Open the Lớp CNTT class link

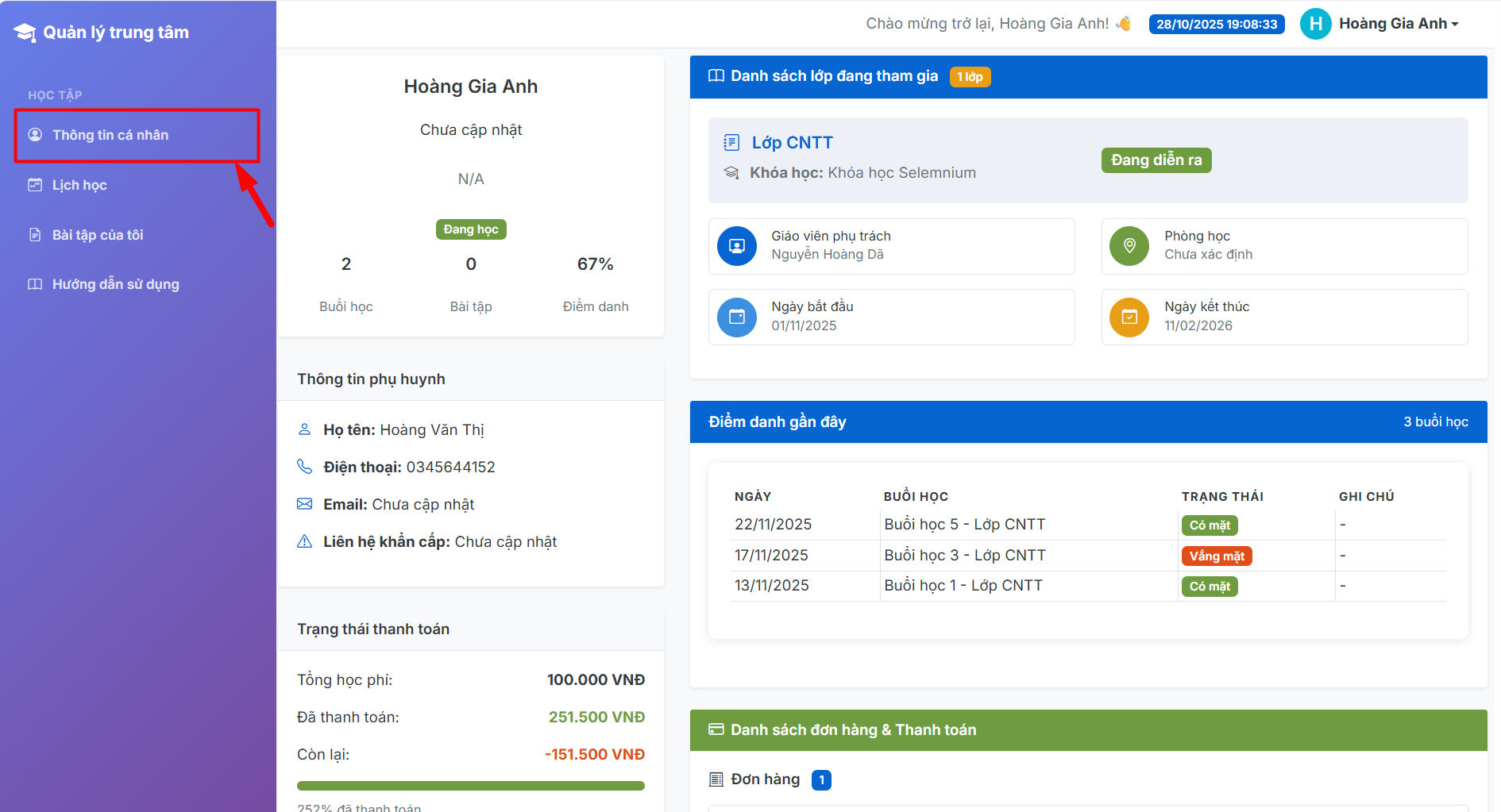click(792, 143)
